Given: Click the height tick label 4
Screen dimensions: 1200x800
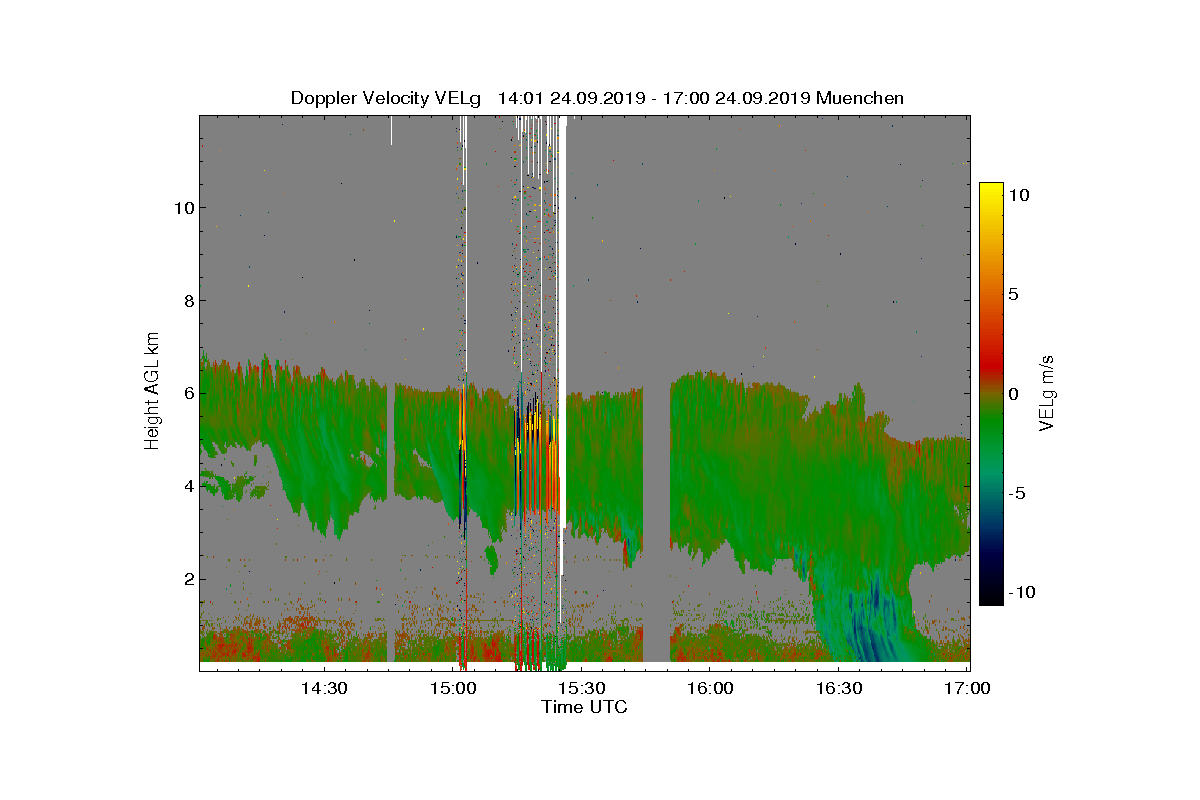Looking at the screenshot, I should click(188, 486).
